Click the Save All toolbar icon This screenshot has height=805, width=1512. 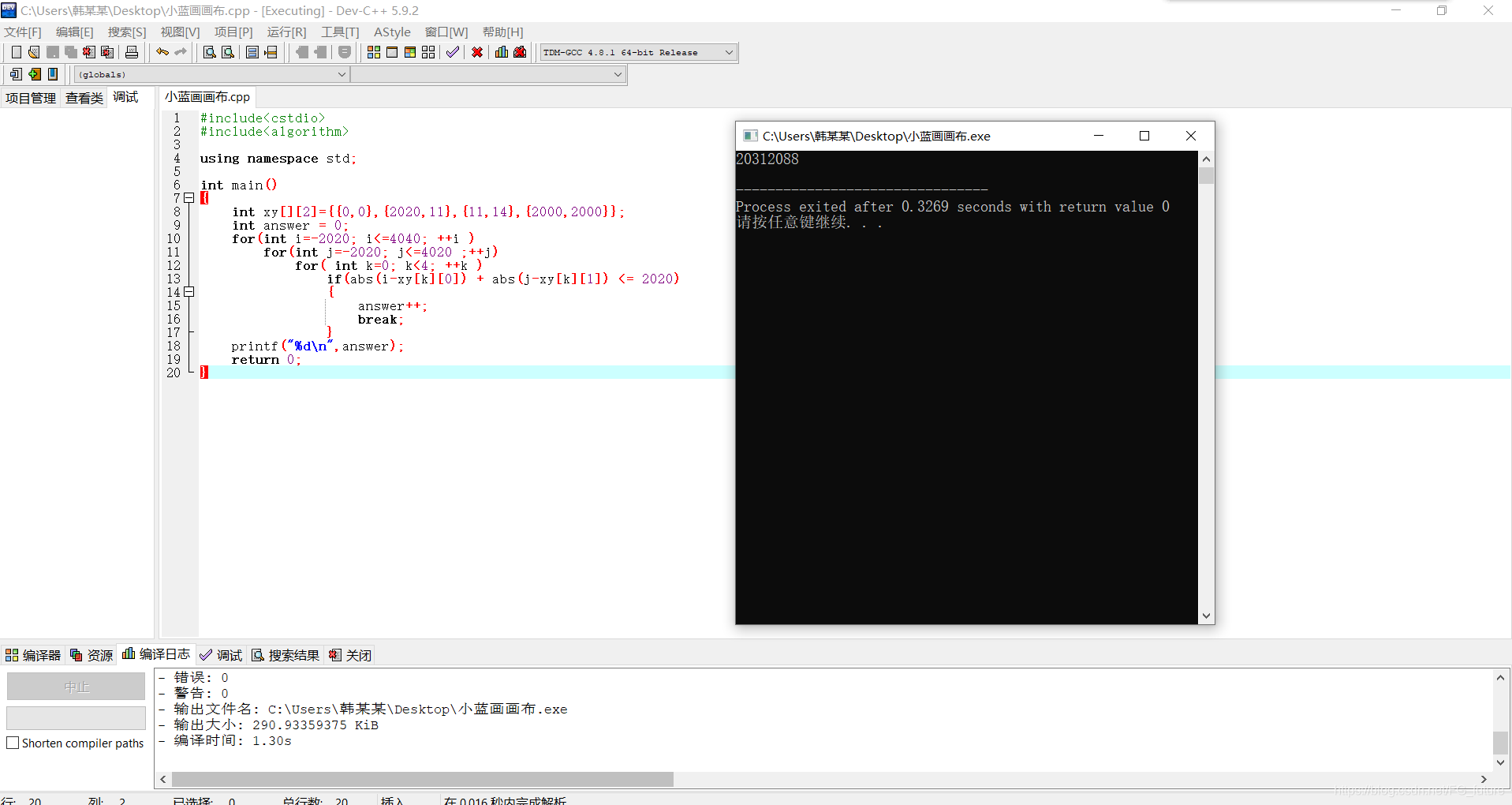[70, 52]
